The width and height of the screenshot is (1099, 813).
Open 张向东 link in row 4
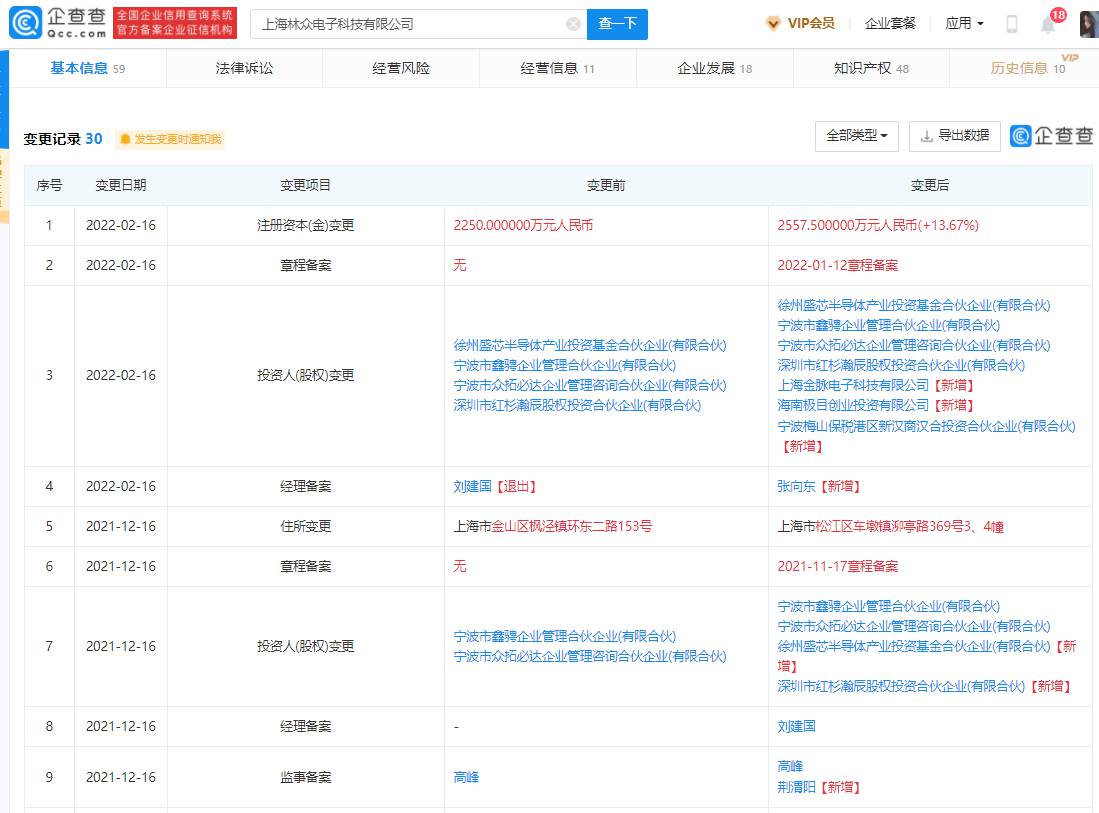click(x=796, y=486)
